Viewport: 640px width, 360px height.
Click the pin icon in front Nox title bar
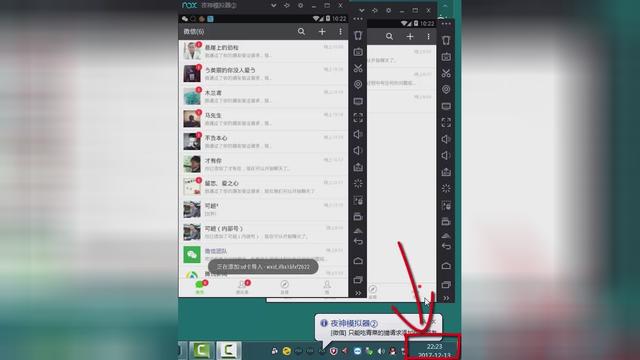click(x=287, y=5)
